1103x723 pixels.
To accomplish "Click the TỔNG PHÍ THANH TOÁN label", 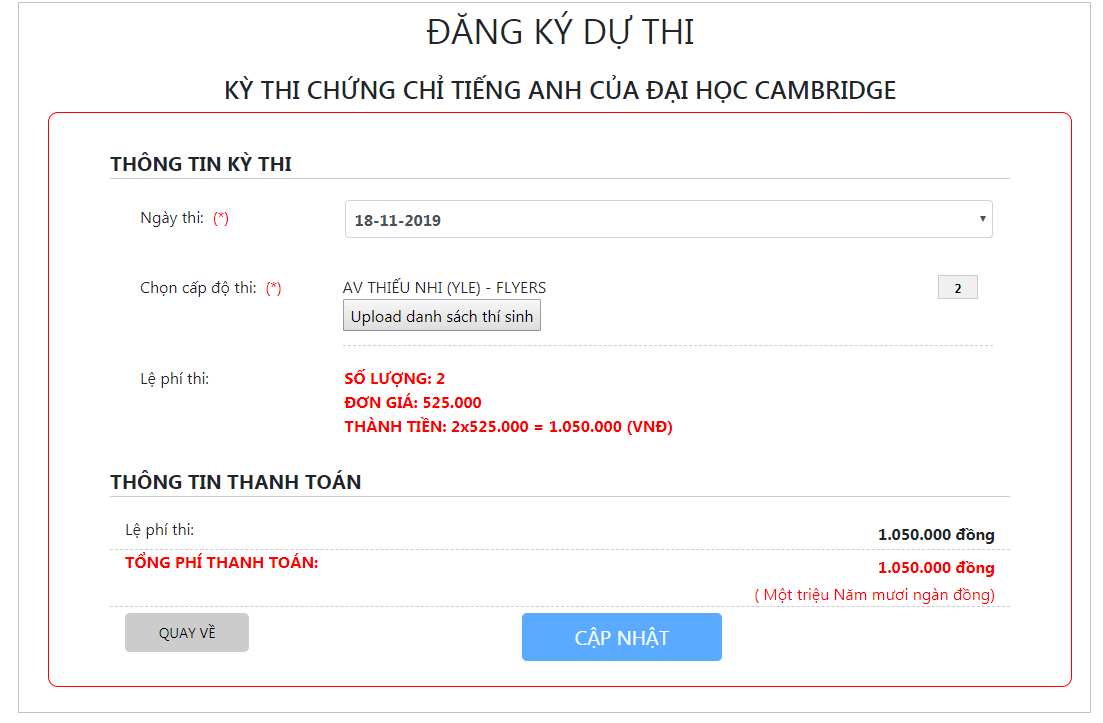I will point(222,563).
